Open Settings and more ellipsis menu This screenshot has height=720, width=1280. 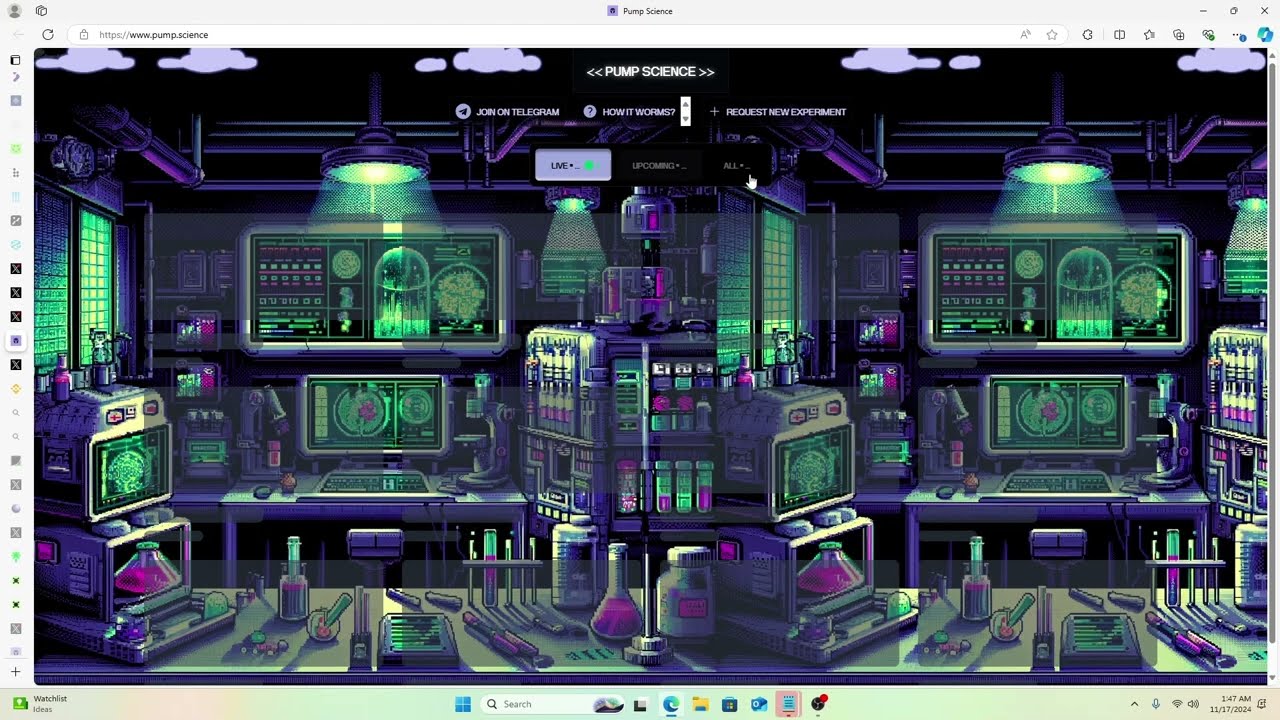1238,35
